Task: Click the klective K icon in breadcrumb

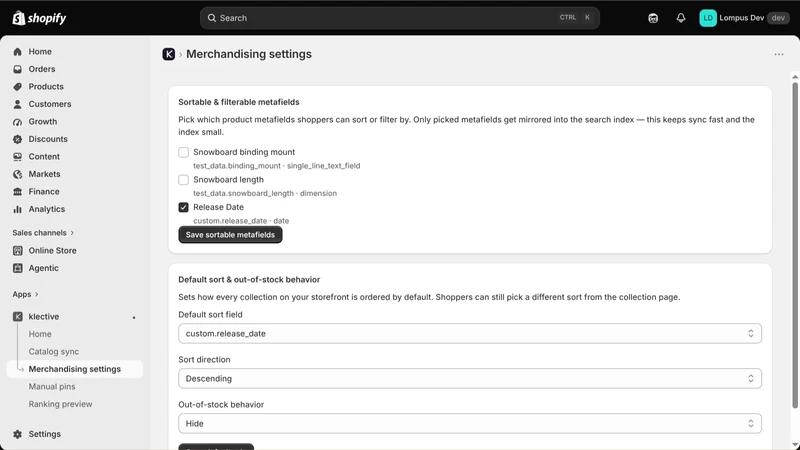Action: 169,54
